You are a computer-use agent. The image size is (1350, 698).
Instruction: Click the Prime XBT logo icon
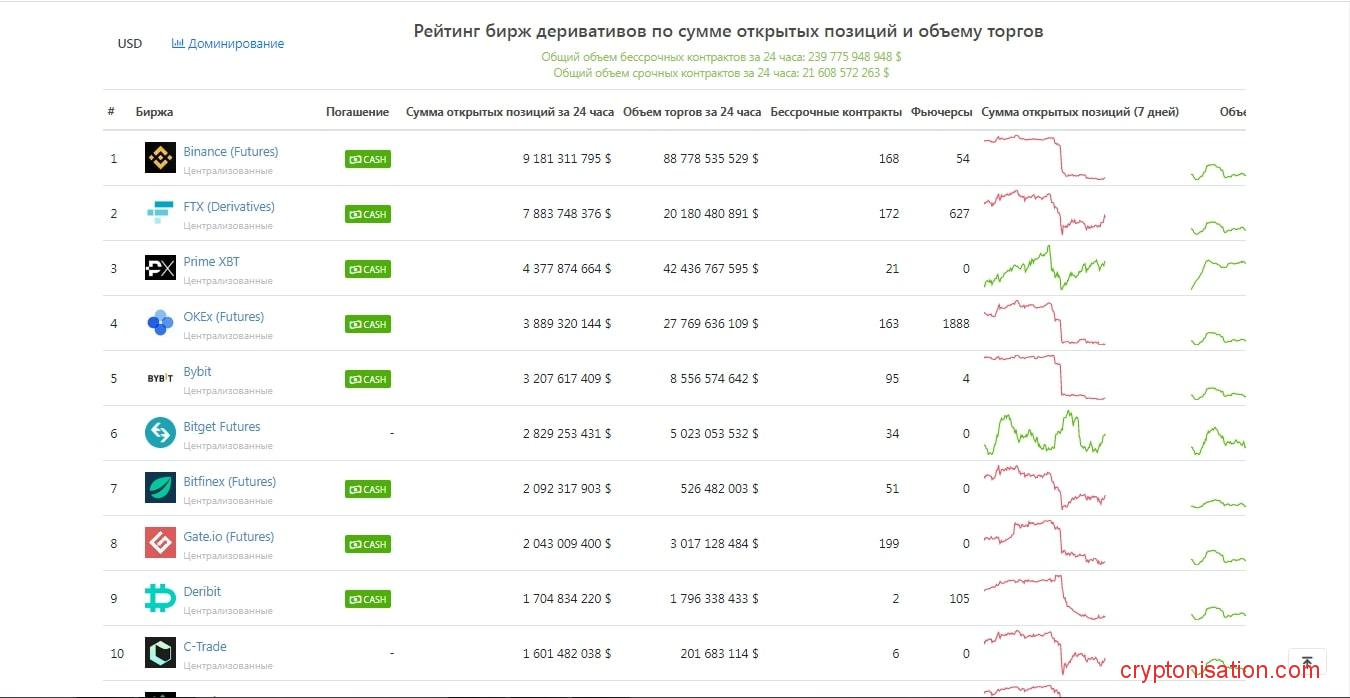coord(160,268)
